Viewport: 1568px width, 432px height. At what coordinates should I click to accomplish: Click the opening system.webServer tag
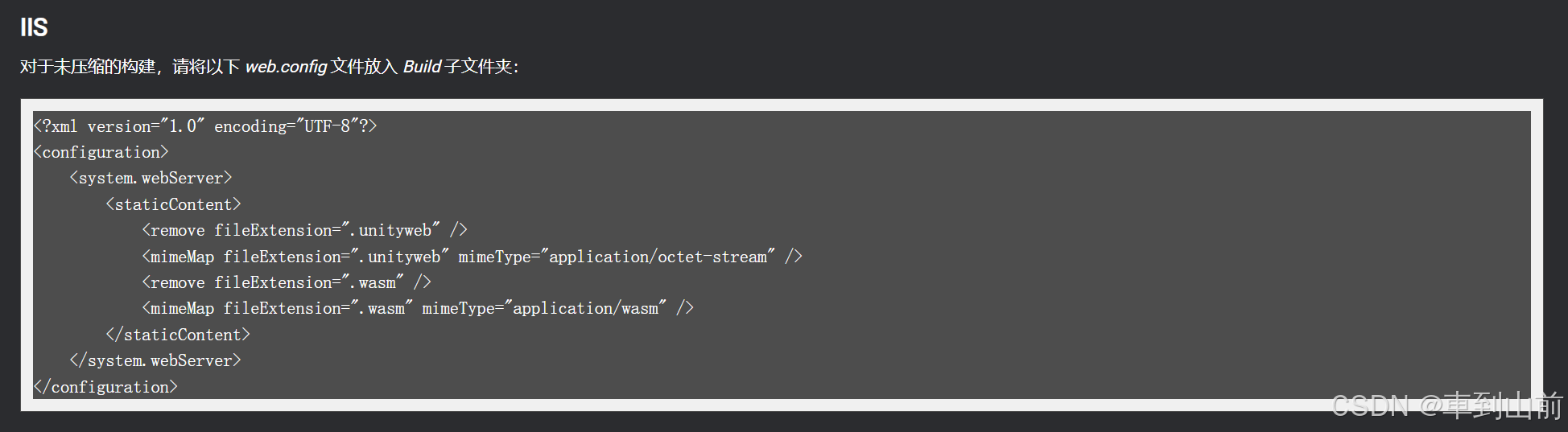pyautogui.click(x=151, y=178)
